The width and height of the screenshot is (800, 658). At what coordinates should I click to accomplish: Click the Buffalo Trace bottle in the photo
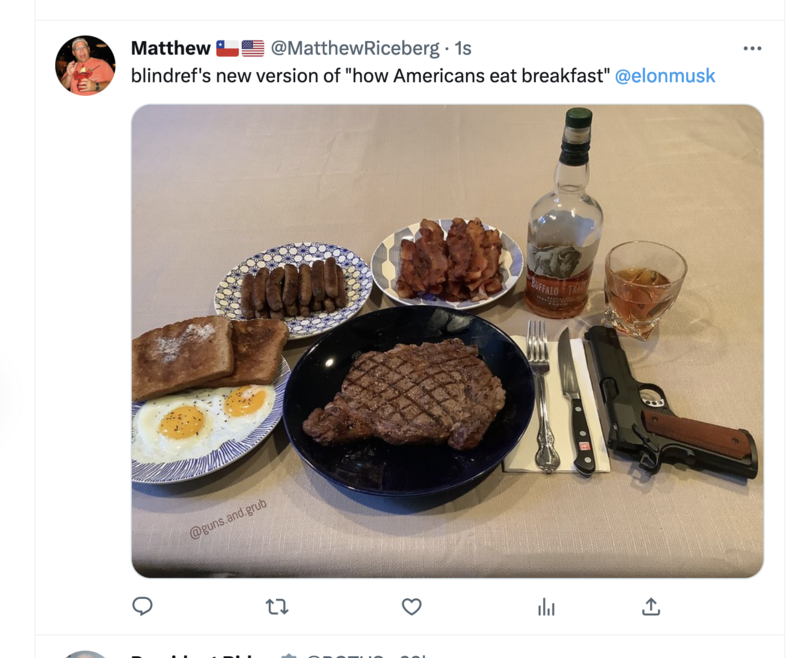click(x=564, y=213)
